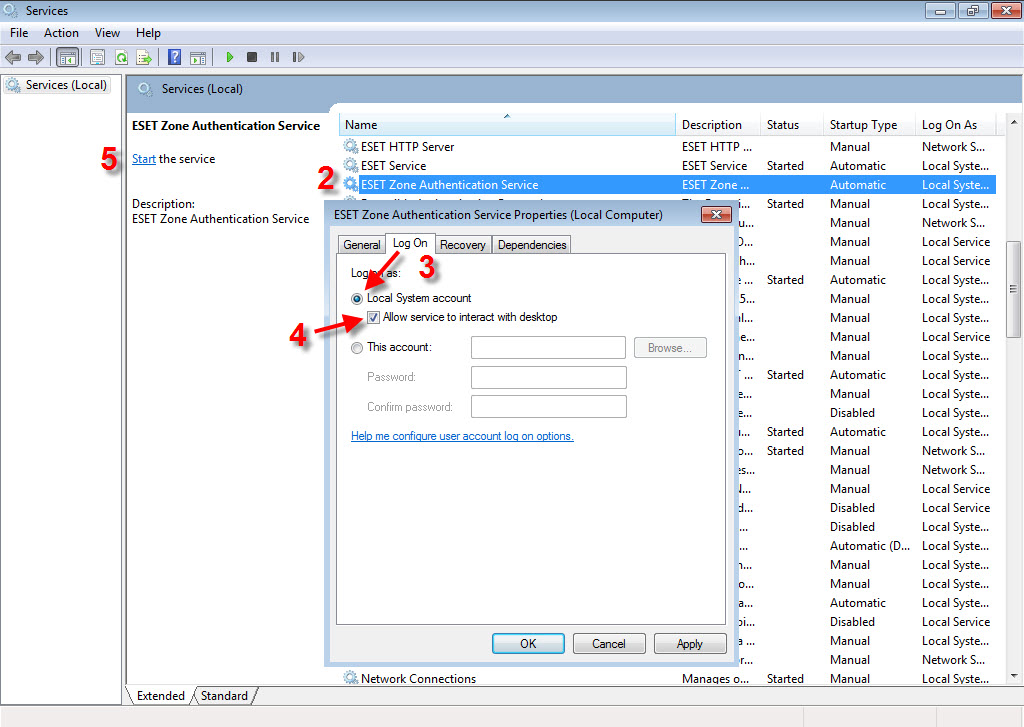Viewport: 1024px width, 727px height.
Task: Select the ESET HTTP Server row name
Action: (408, 146)
